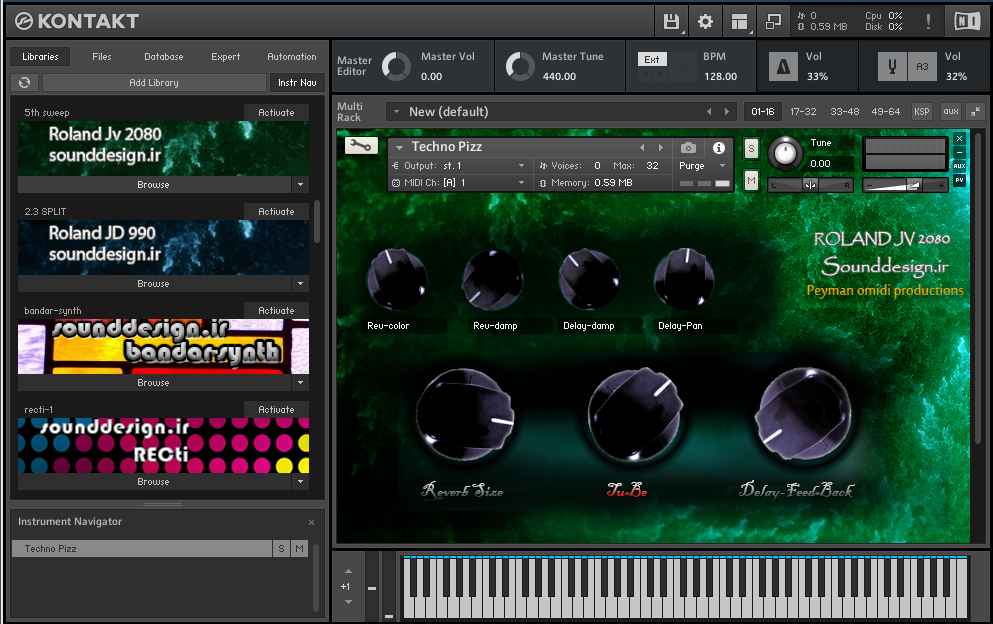The image size is (993, 624).
Task: Open the Expert tab
Action: click(225, 57)
